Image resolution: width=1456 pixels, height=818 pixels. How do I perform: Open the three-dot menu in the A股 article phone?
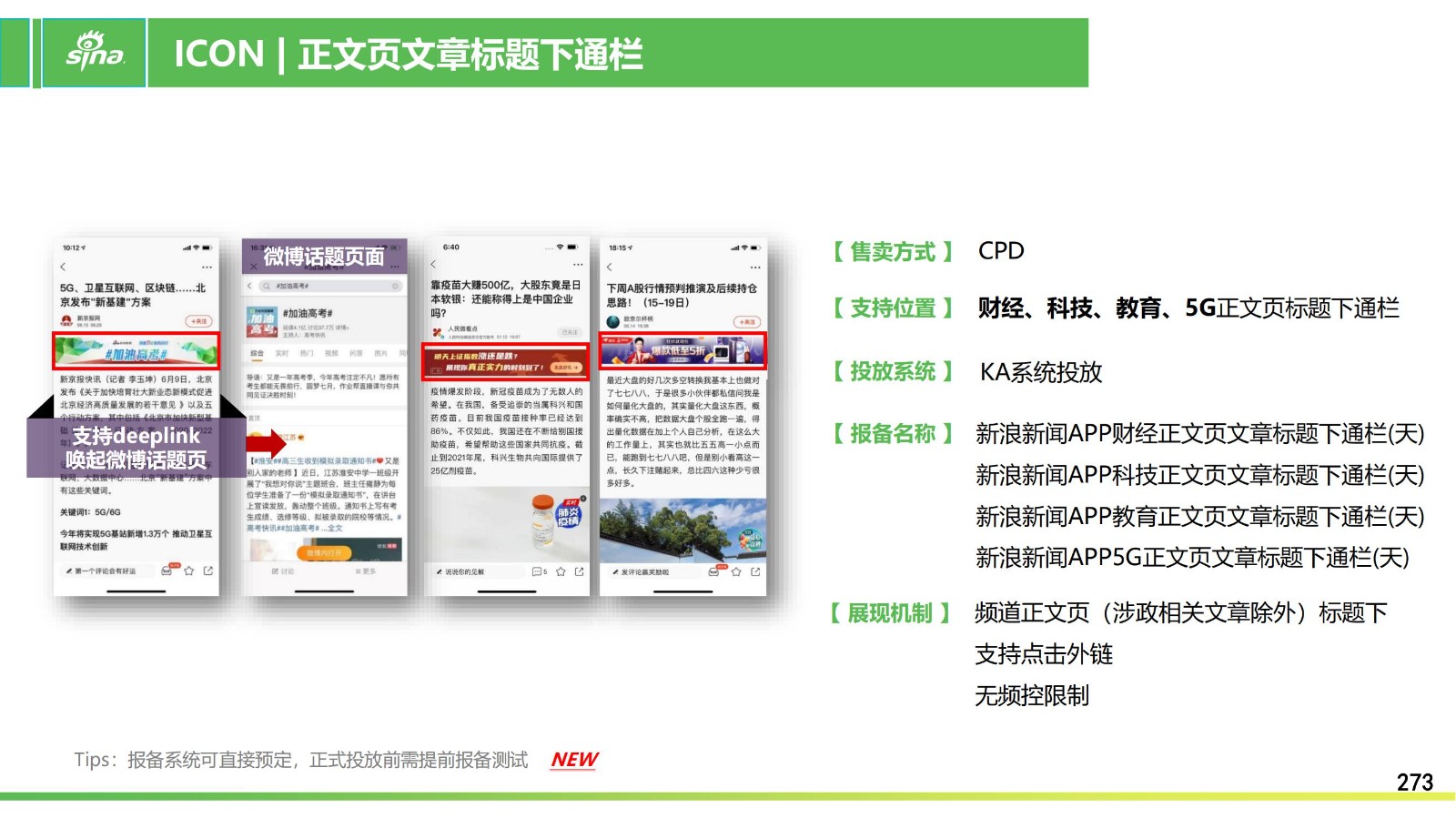754,268
